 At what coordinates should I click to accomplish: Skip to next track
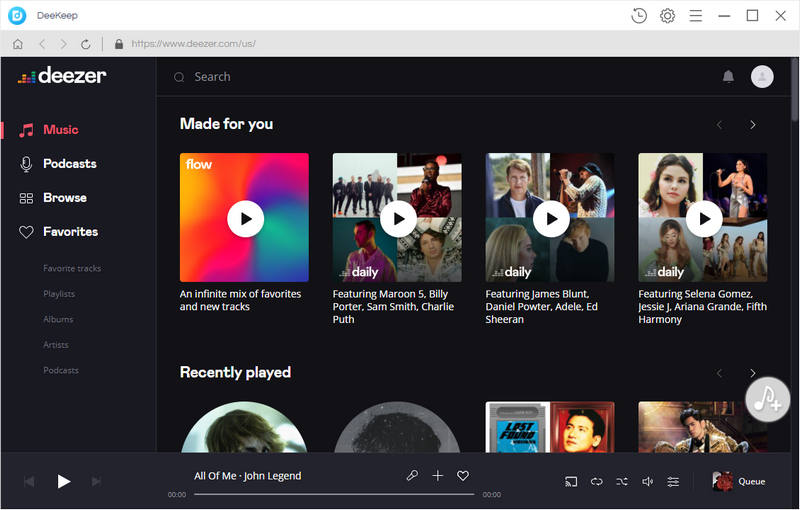click(96, 481)
